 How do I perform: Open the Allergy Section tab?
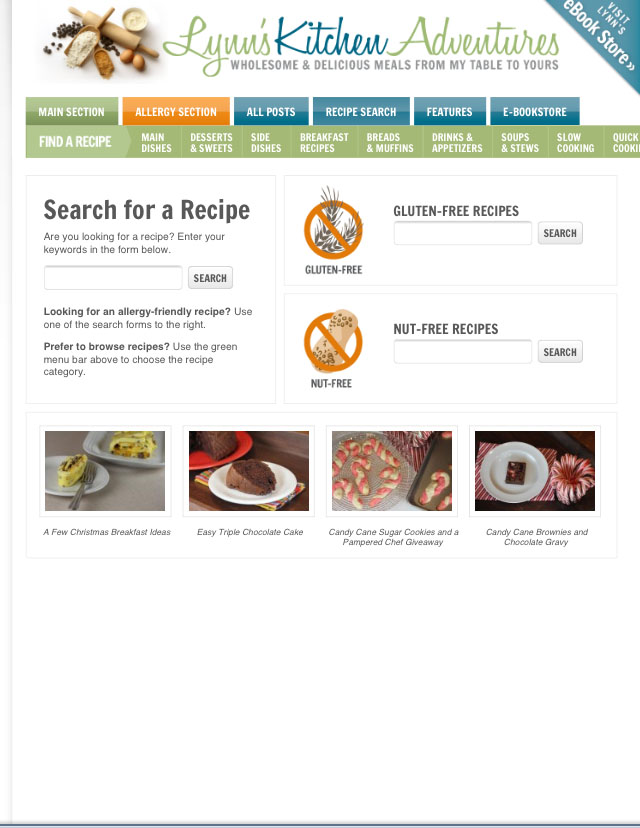tap(176, 111)
